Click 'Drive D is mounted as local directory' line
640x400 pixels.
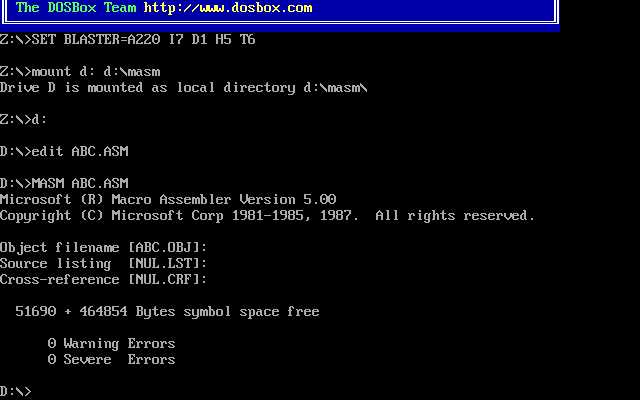184,88
